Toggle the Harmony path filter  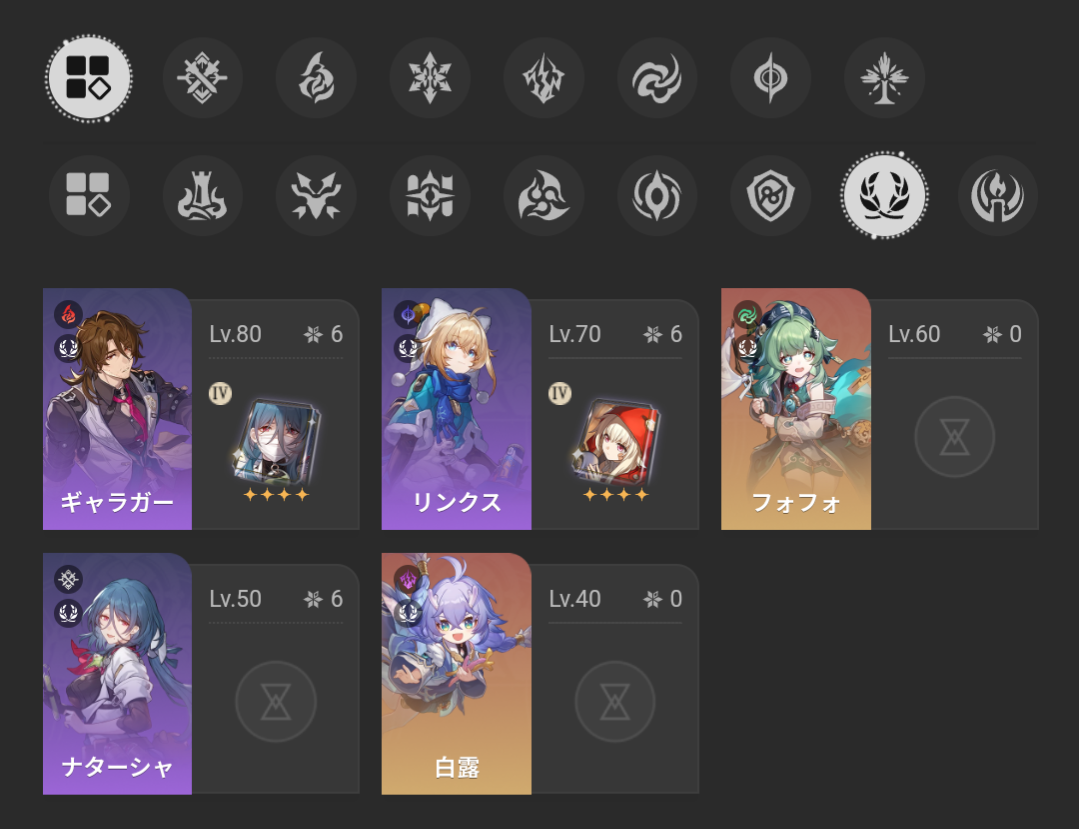pyautogui.click(x=544, y=195)
